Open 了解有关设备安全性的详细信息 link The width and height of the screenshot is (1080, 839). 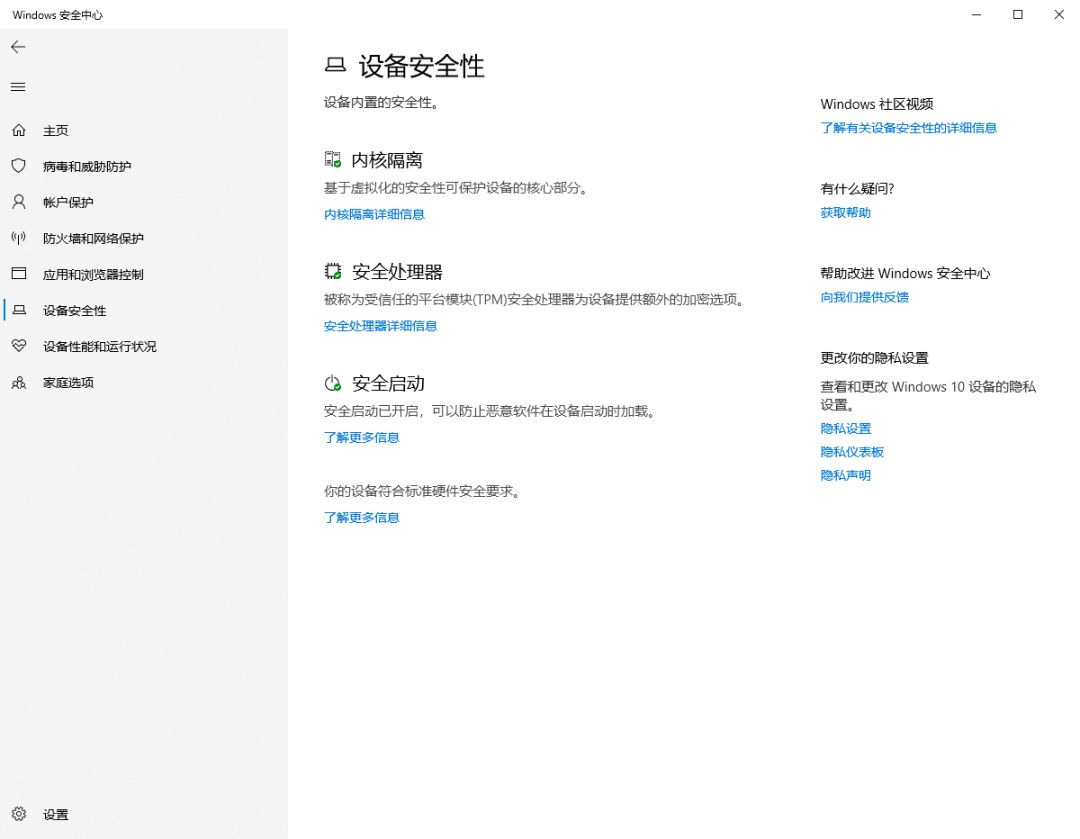click(908, 127)
